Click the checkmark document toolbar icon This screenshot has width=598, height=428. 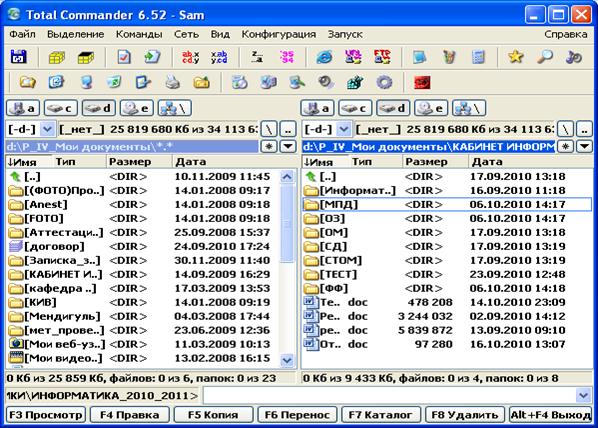tap(124, 57)
